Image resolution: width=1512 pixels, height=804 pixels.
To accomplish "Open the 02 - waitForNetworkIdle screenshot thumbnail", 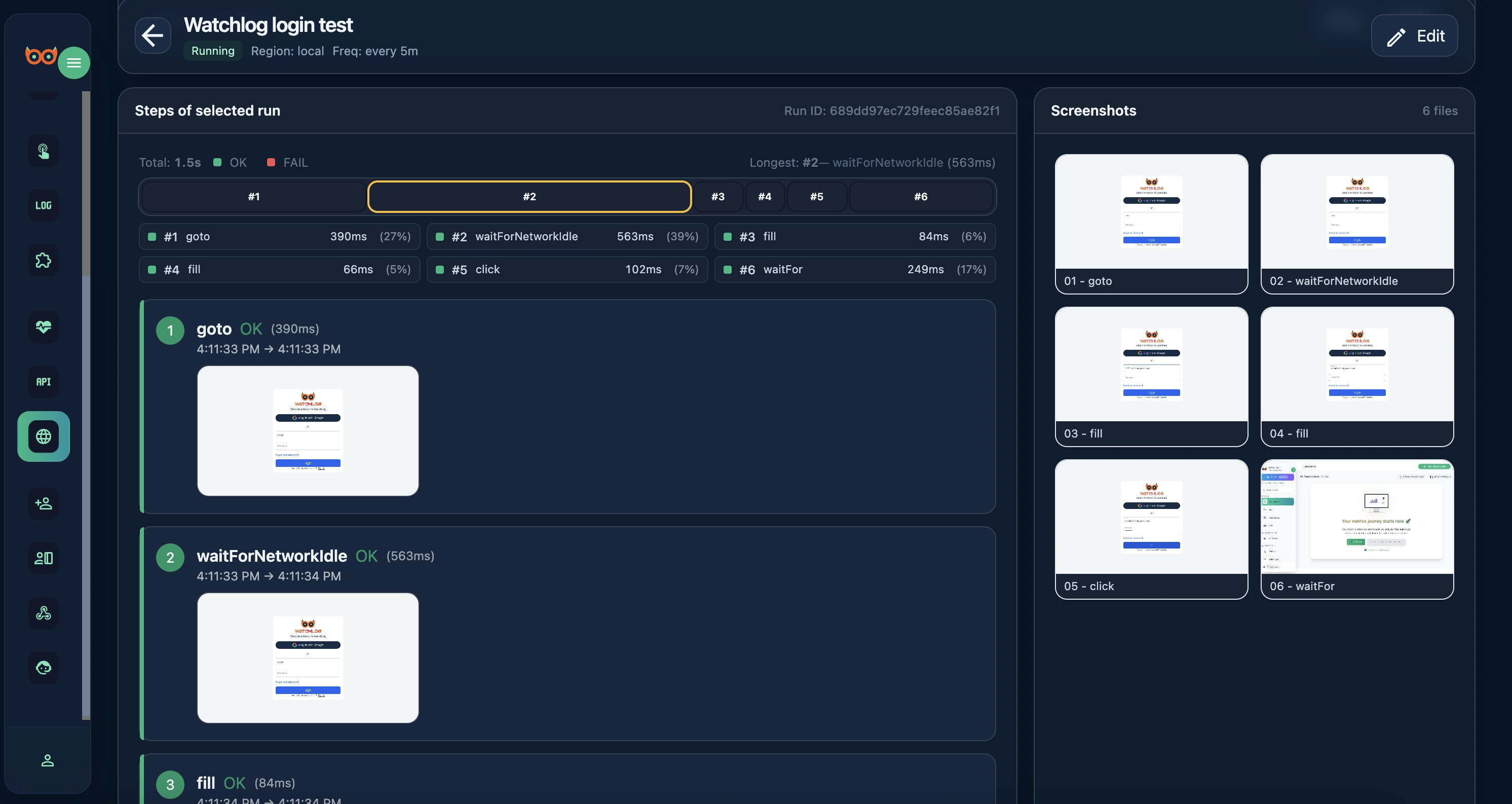I will (x=1357, y=224).
